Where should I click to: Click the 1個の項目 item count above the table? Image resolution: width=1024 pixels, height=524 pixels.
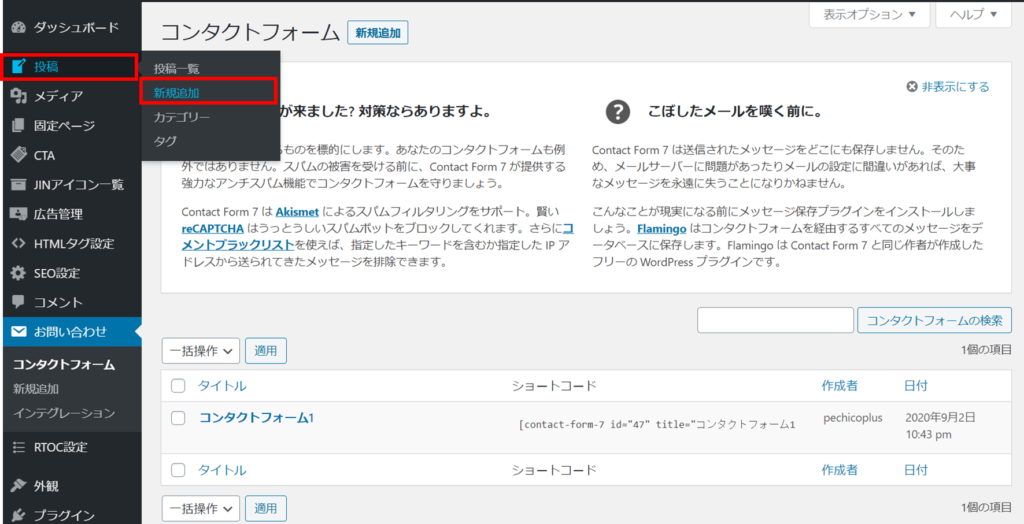(x=986, y=350)
